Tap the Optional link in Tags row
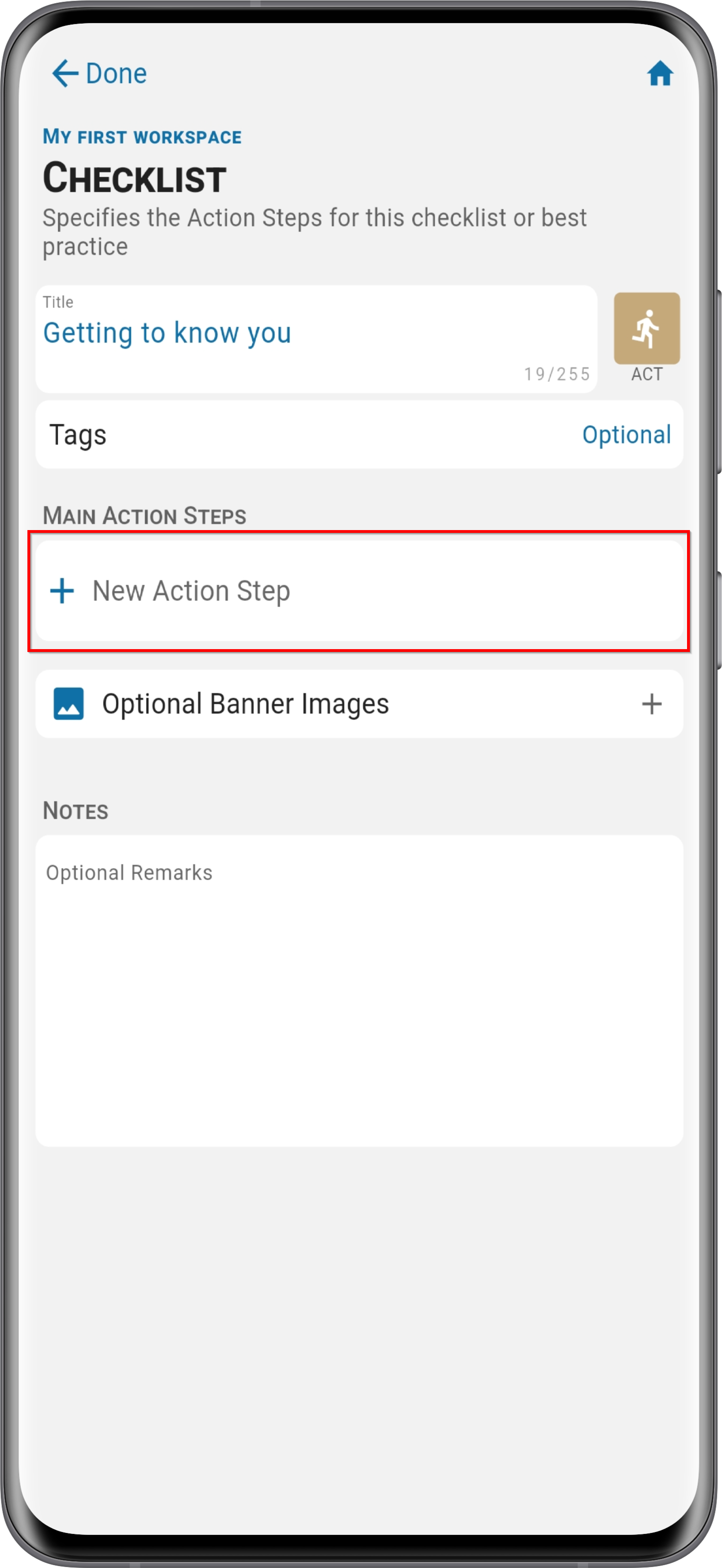Viewport: 722px width, 1568px height. tap(627, 435)
